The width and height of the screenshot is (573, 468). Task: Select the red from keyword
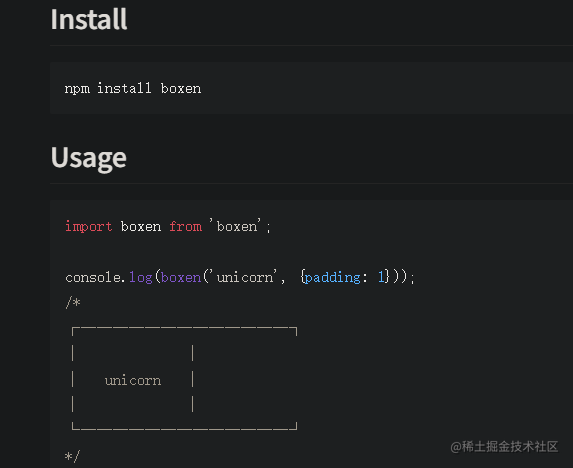tap(185, 227)
